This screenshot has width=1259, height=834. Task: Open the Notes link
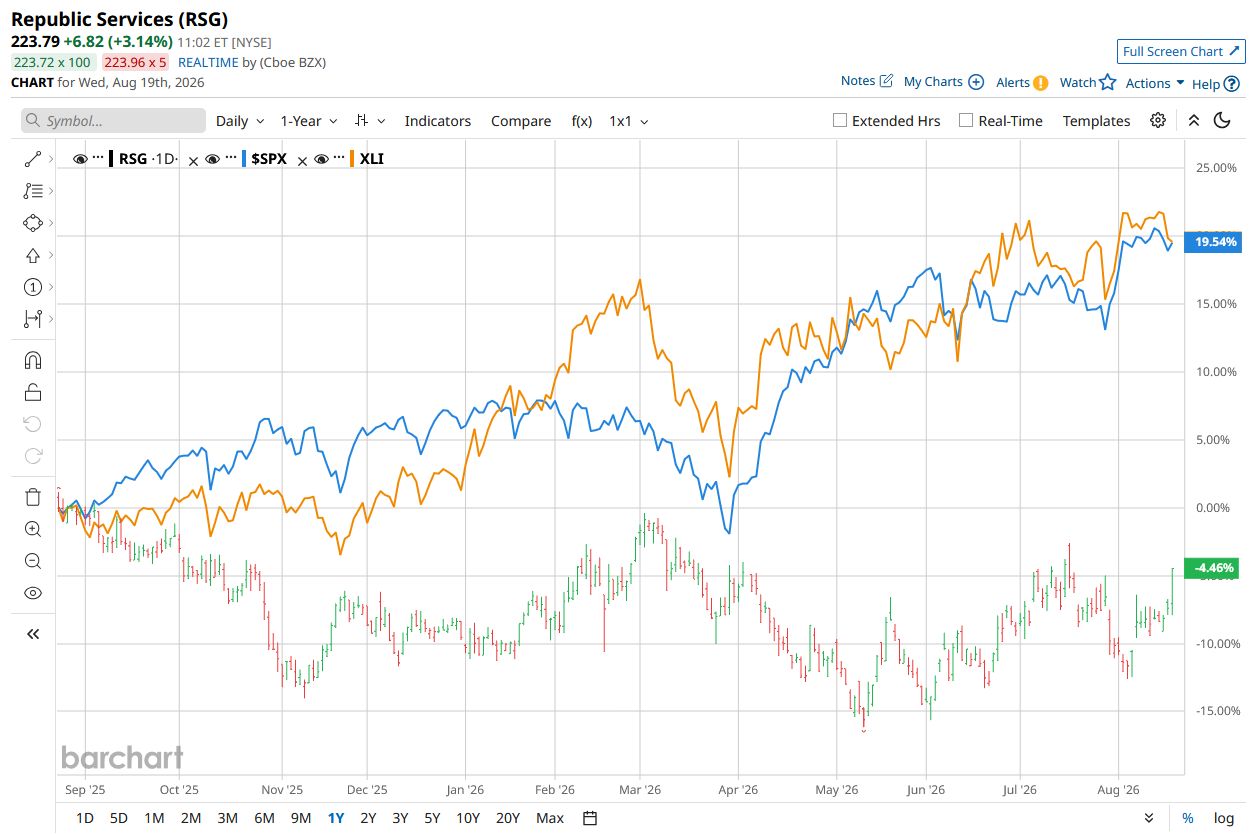[x=866, y=81]
